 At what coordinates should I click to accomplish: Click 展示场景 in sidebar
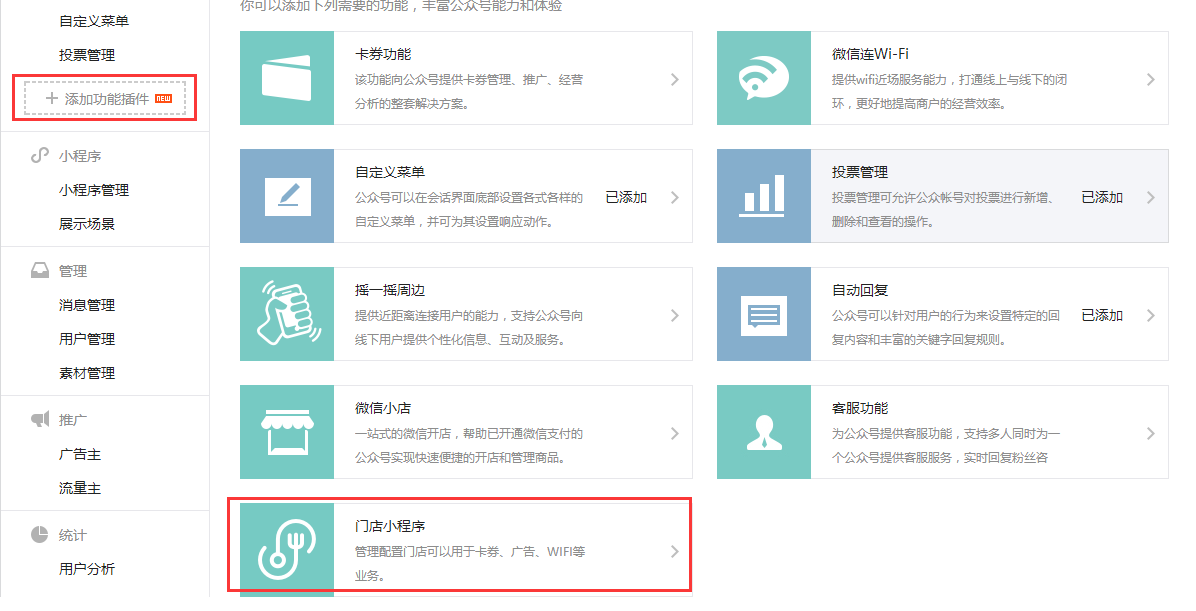(87, 224)
